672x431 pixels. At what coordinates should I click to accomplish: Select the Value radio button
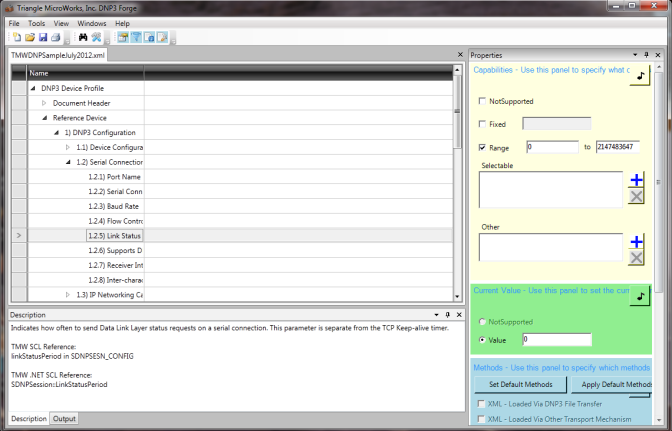point(483,340)
